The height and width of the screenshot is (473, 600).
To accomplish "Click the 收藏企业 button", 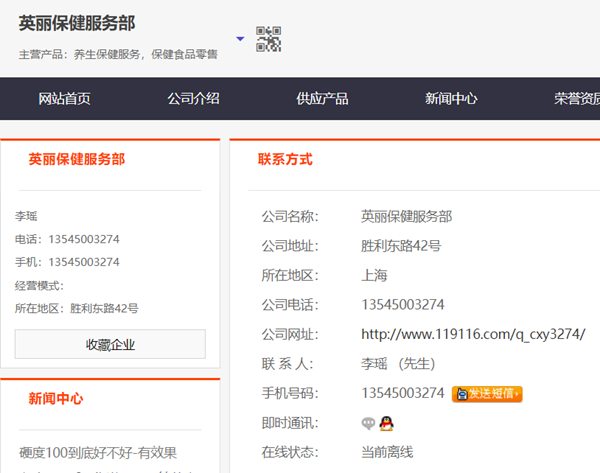I will click(110, 344).
